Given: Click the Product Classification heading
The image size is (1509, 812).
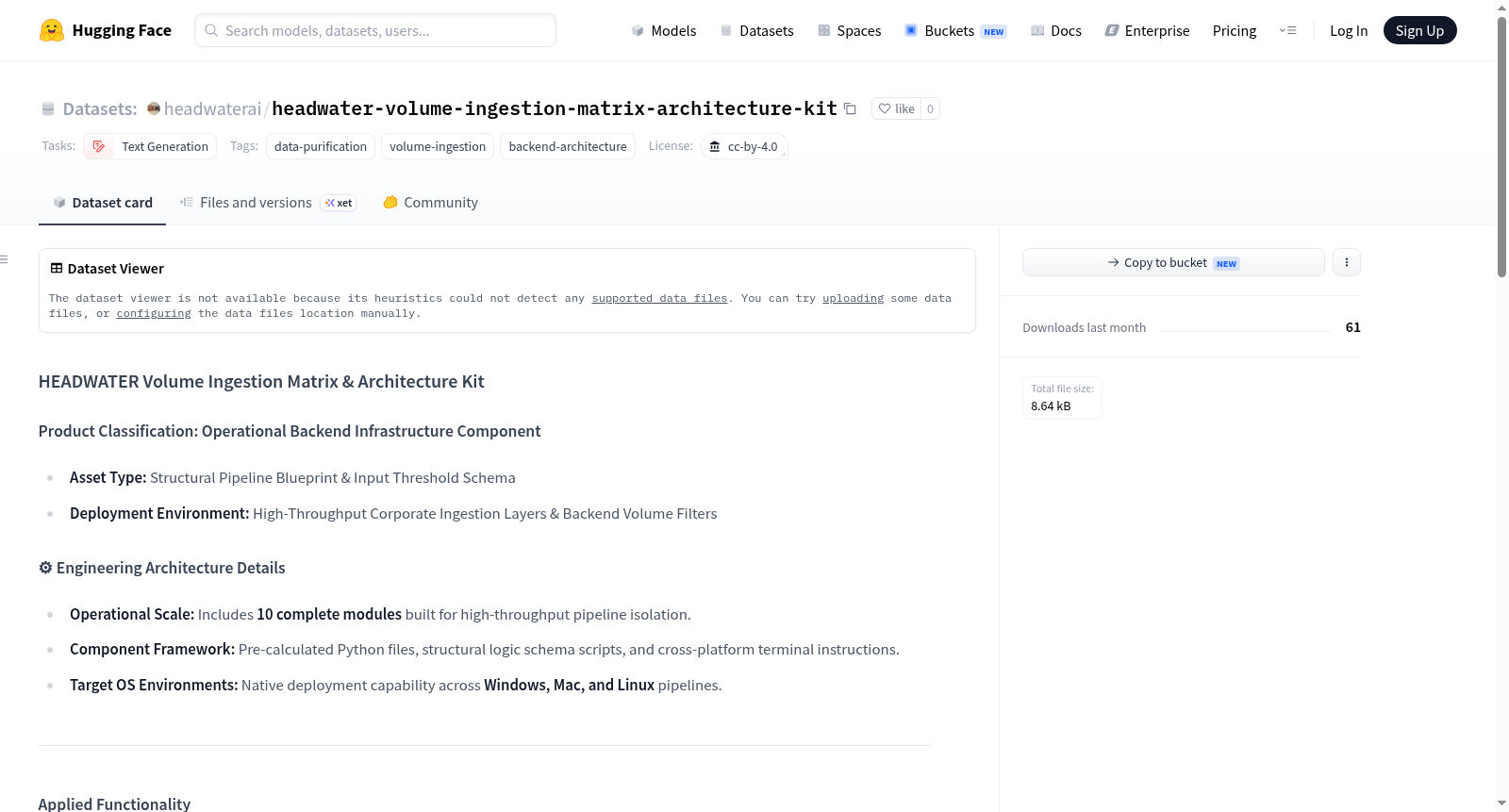Looking at the screenshot, I should point(290,431).
